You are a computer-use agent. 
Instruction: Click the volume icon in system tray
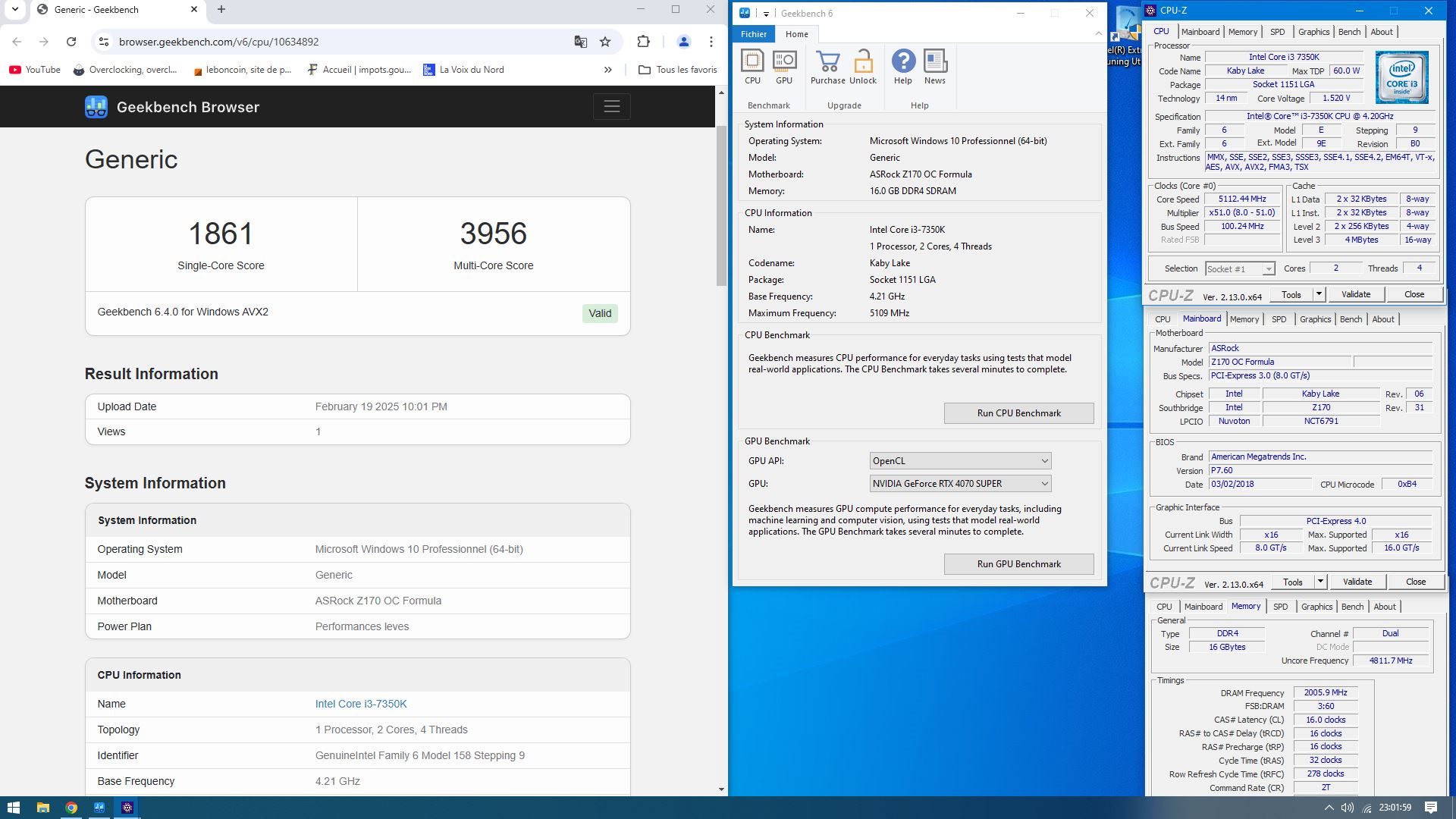point(1347,808)
